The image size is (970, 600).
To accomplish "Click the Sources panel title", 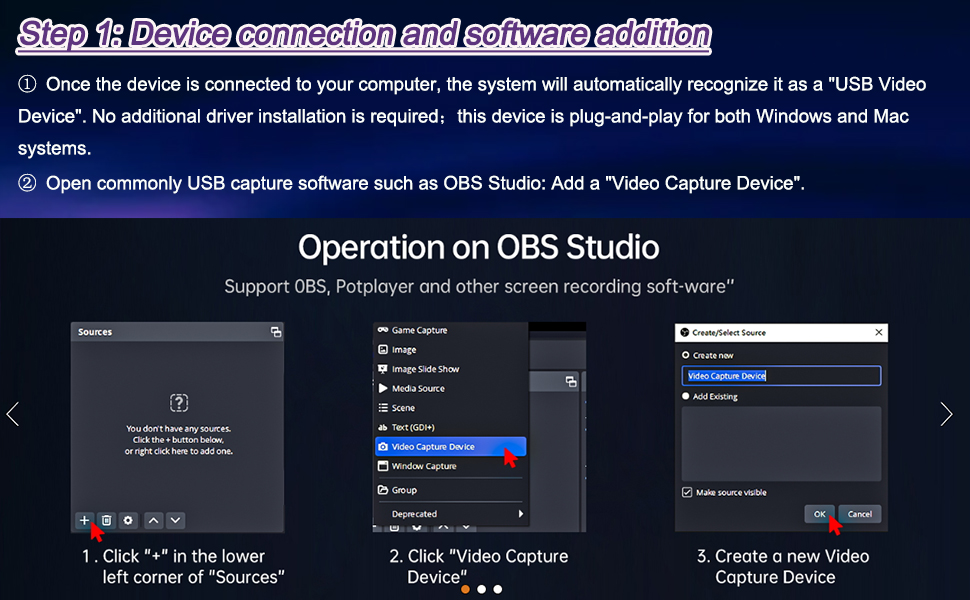I will tap(95, 332).
